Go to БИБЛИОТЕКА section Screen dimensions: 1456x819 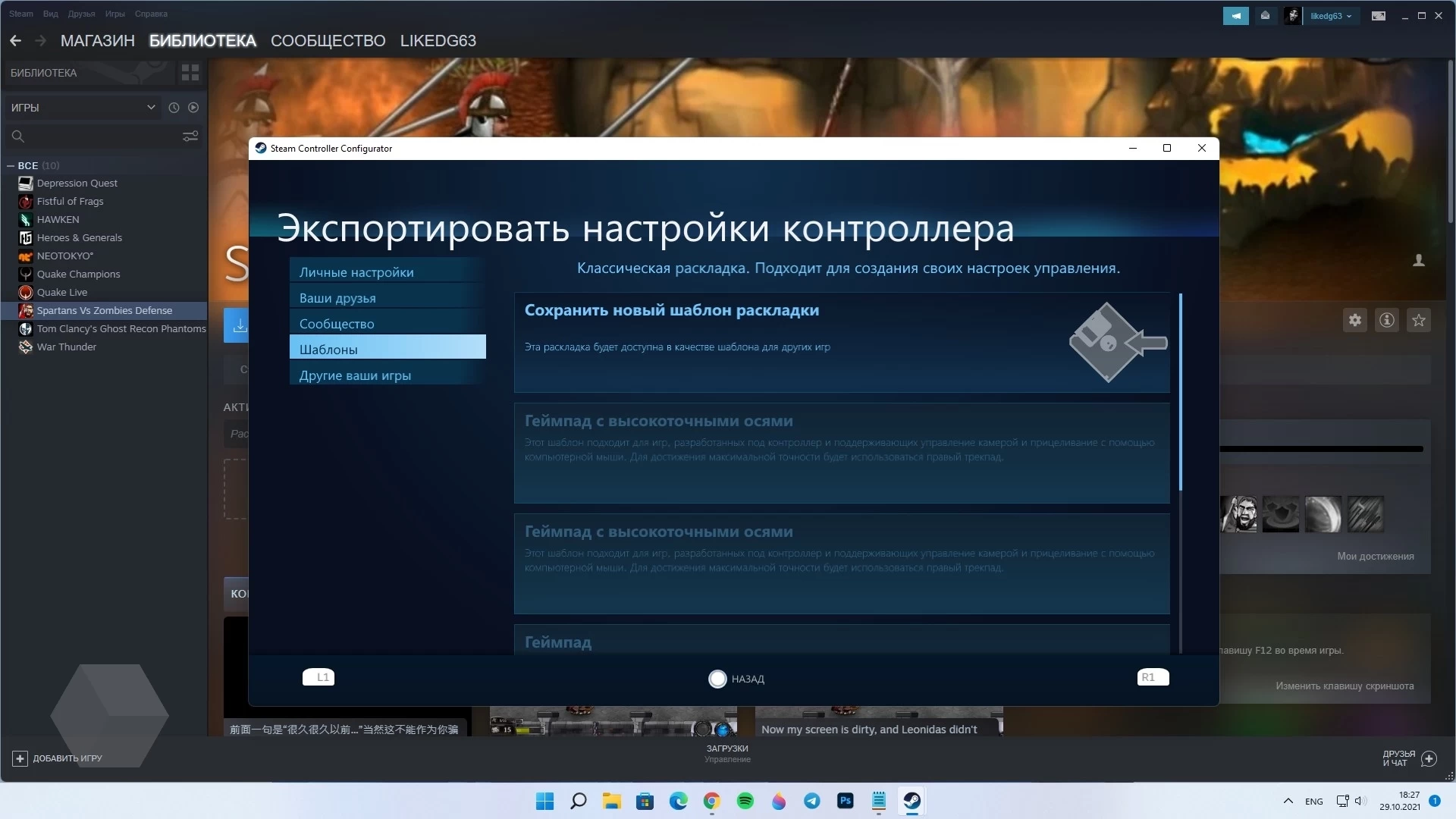coord(202,41)
